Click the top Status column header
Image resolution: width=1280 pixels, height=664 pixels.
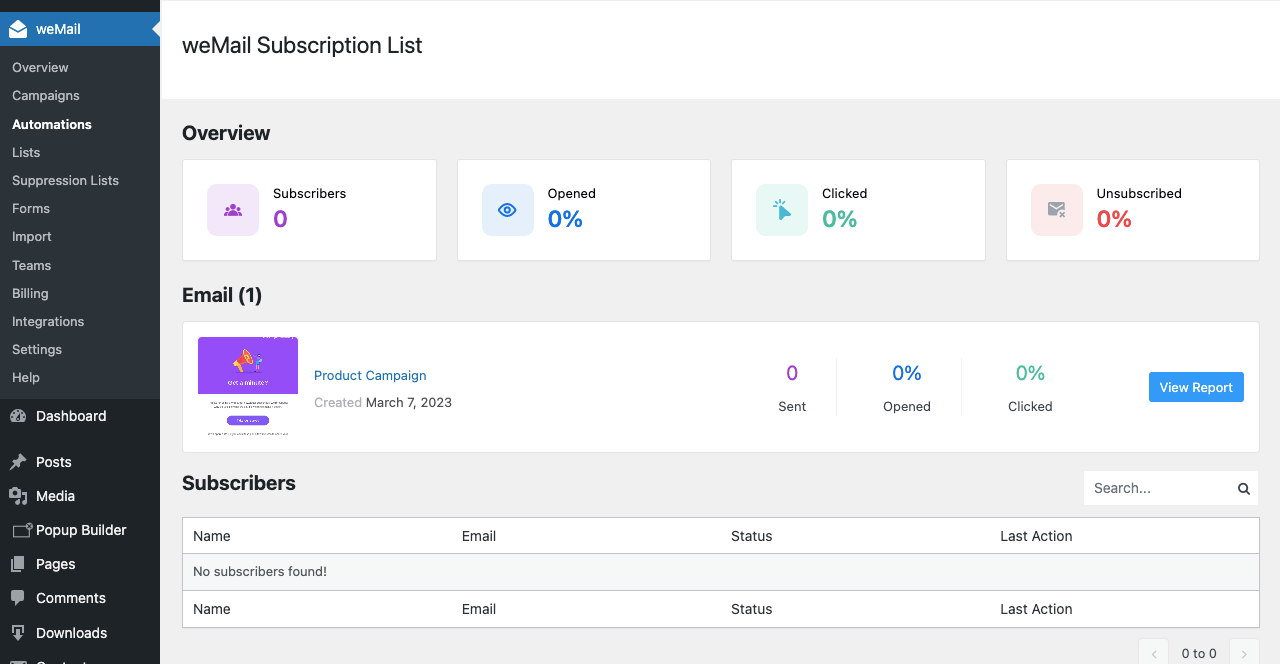point(752,536)
